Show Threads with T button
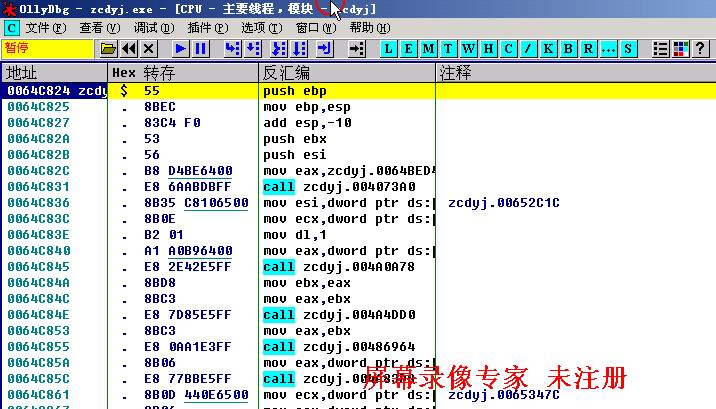Screen dimensions: 716x409 coord(448,48)
